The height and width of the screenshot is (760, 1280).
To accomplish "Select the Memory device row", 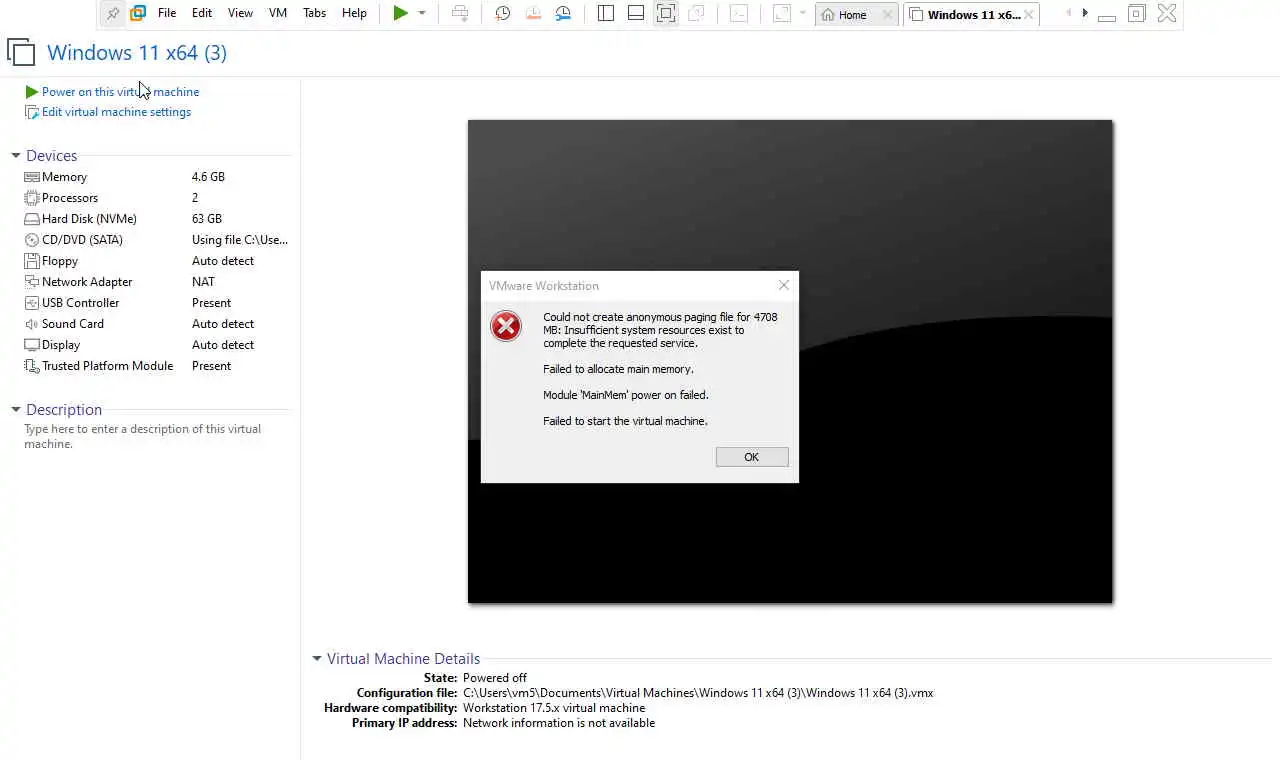I will (156, 177).
